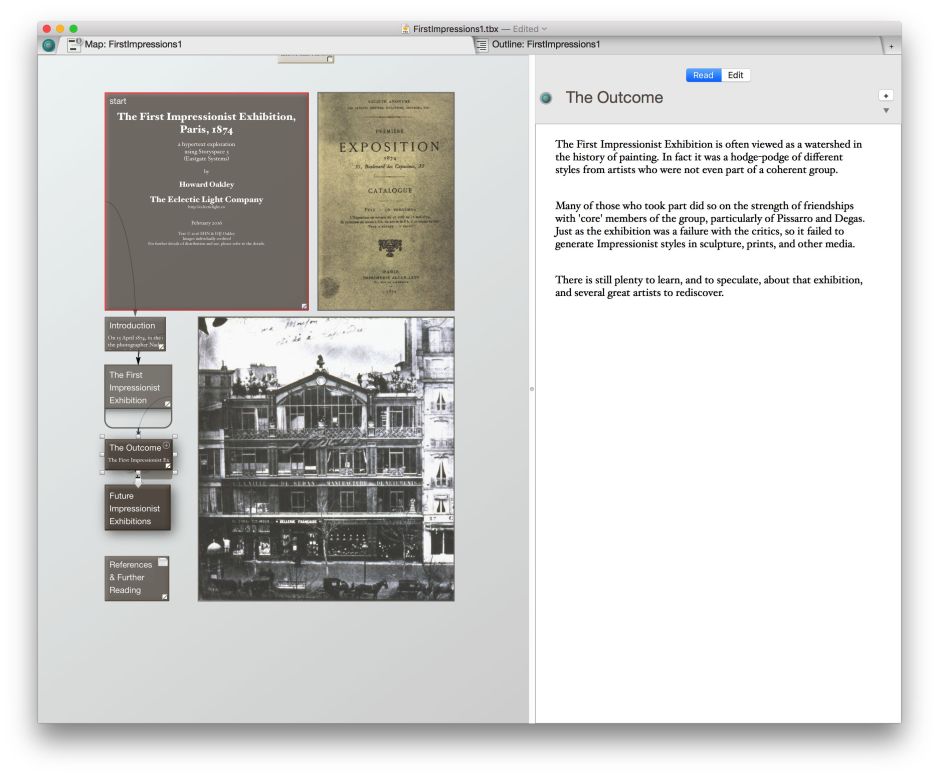Image resolution: width=939 pixels, height=777 pixels.
Task: Click the building photograph in the map
Action: pyautogui.click(x=325, y=460)
